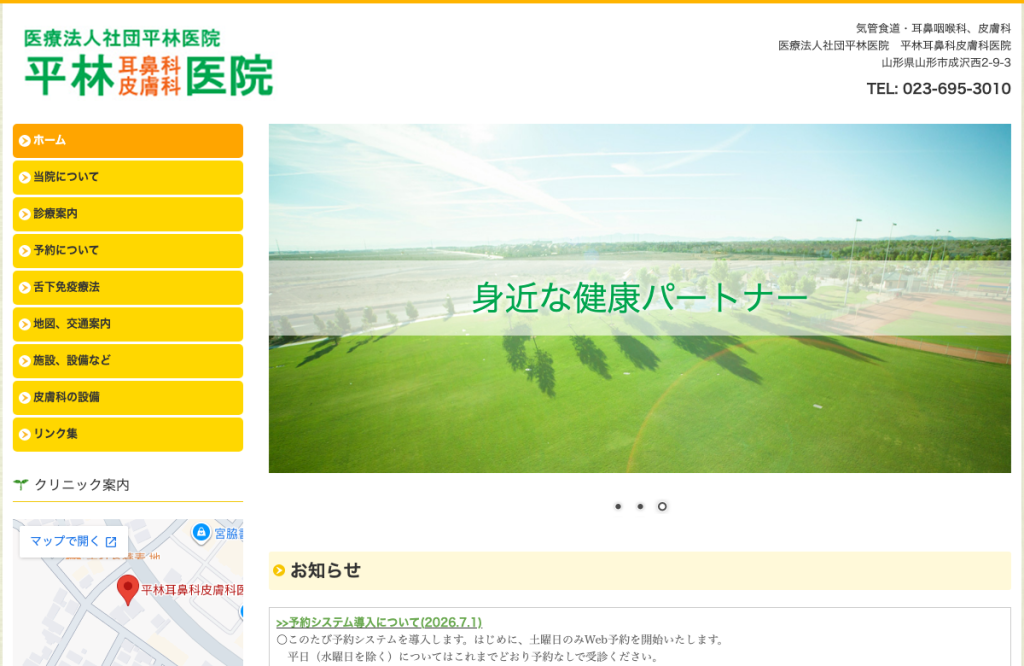
Task: Click the 平林耳鼻科皮膚科医院 logo image
Action: tap(148, 63)
